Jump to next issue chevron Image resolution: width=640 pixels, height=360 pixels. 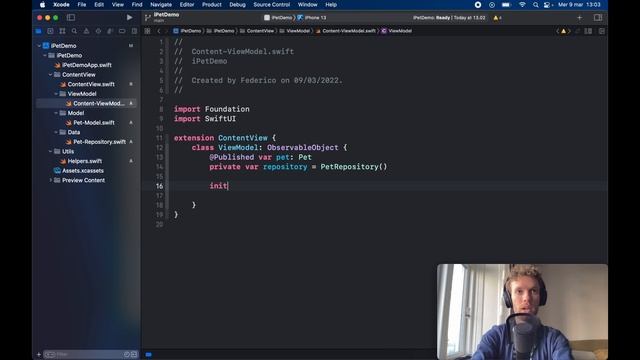point(569,31)
